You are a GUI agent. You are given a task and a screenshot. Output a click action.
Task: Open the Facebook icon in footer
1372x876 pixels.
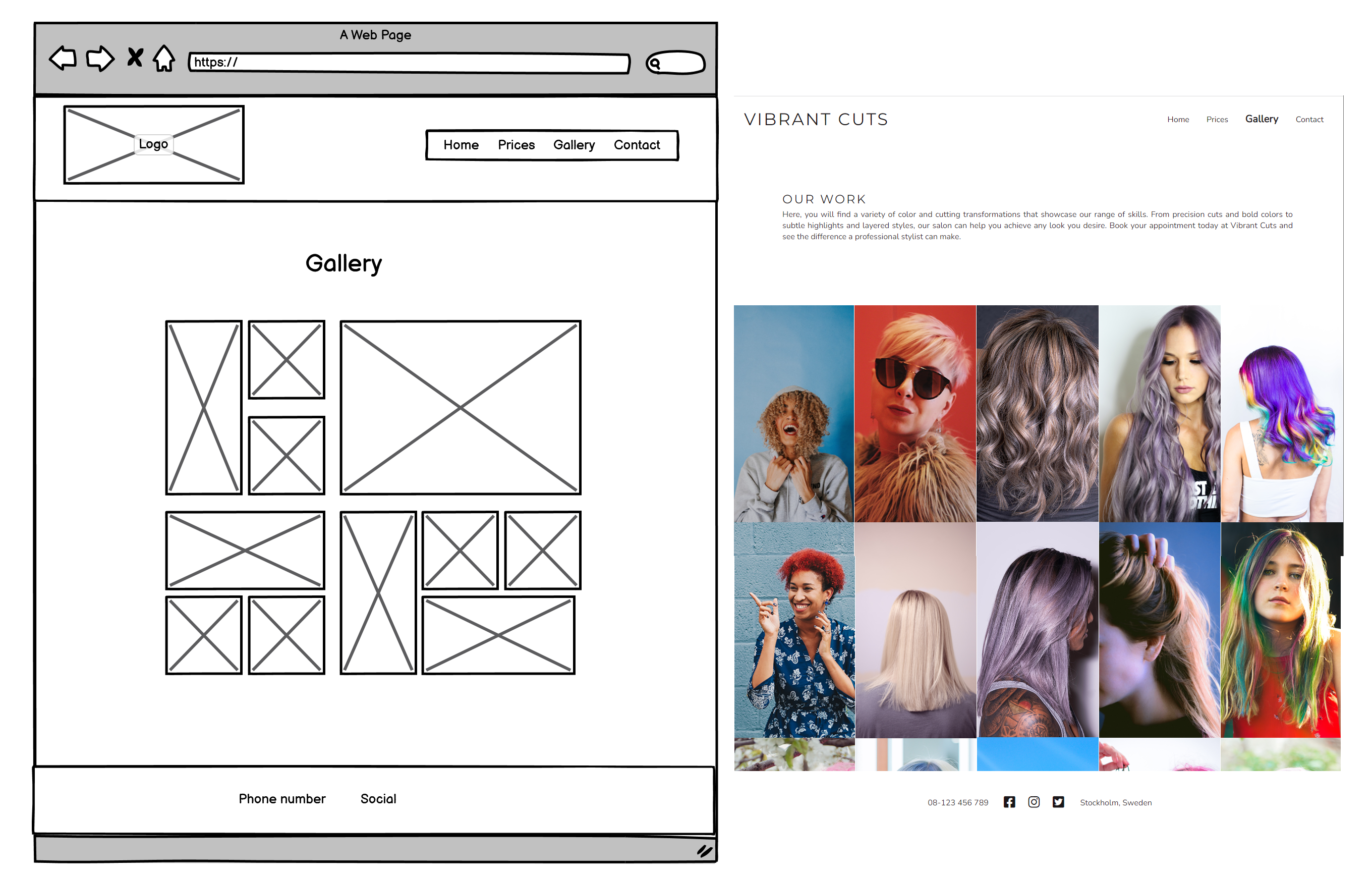click(x=1009, y=802)
